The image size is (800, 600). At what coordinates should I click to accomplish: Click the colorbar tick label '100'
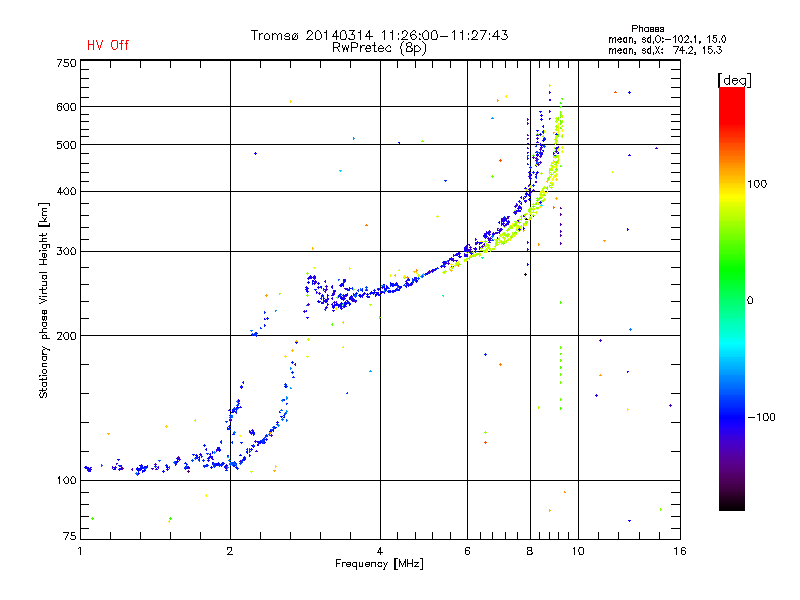point(757,184)
